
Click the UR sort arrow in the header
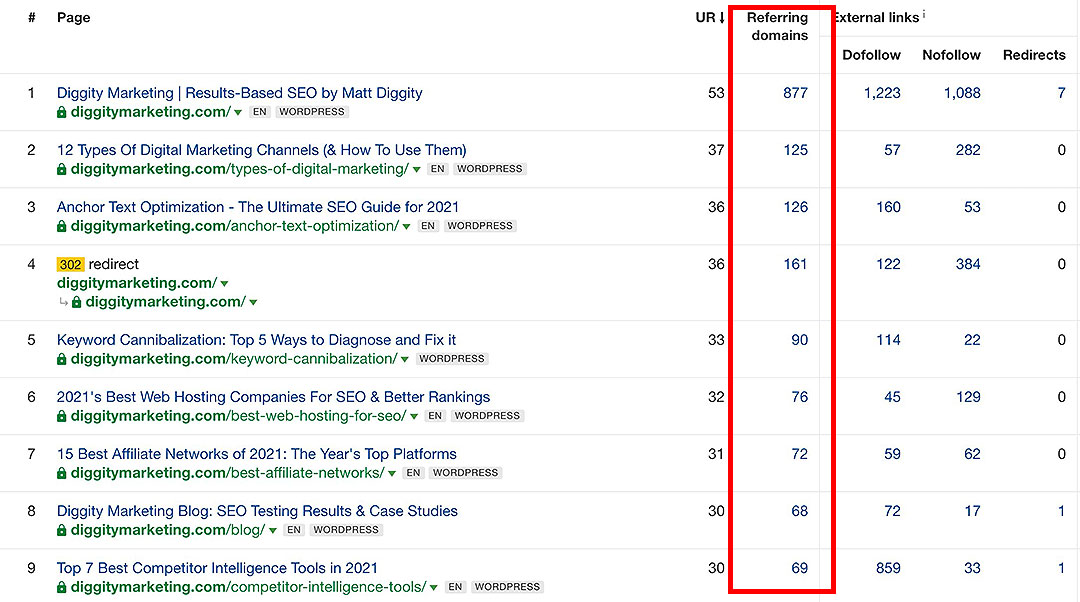pyautogui.click(x=722, y=18)
